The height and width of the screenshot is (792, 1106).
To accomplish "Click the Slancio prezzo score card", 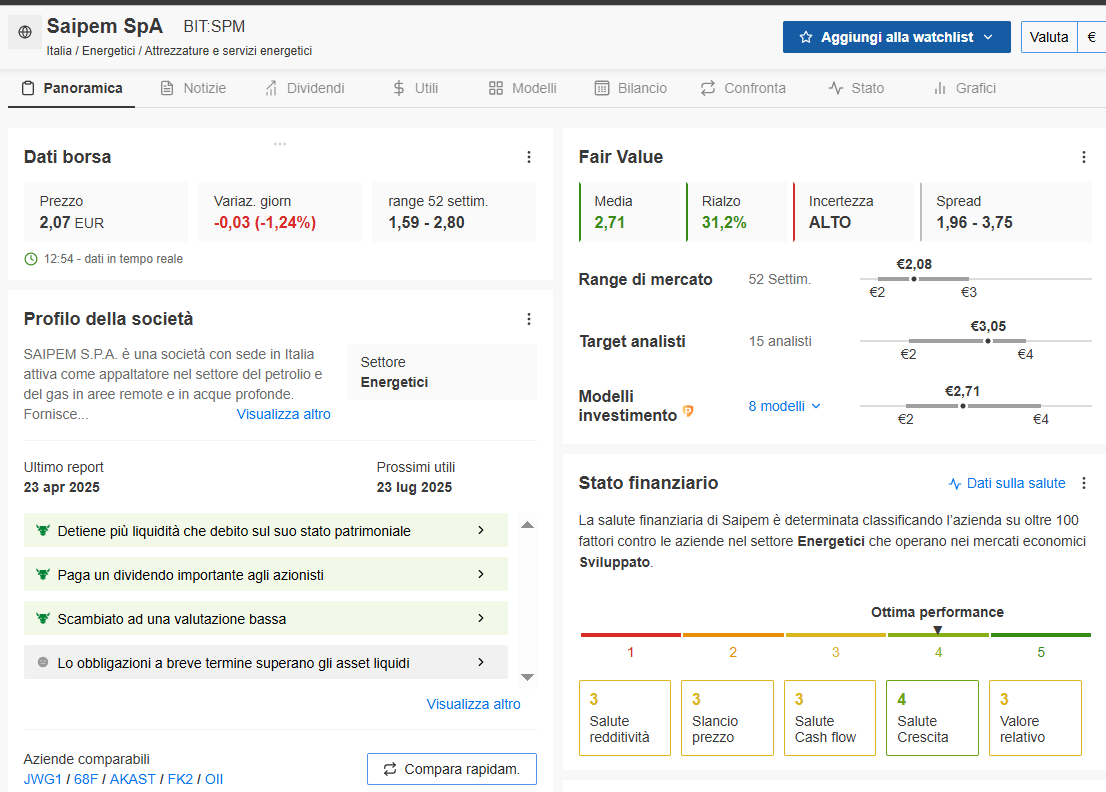I will click(727, 718).
